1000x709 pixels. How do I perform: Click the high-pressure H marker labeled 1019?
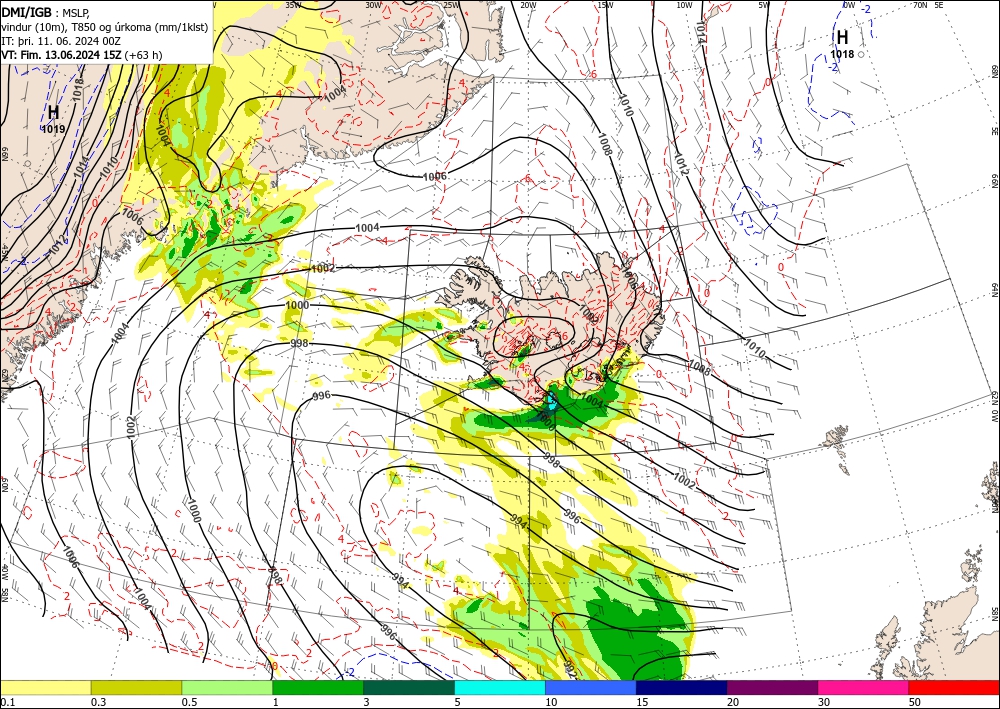(x=54, y=113)
